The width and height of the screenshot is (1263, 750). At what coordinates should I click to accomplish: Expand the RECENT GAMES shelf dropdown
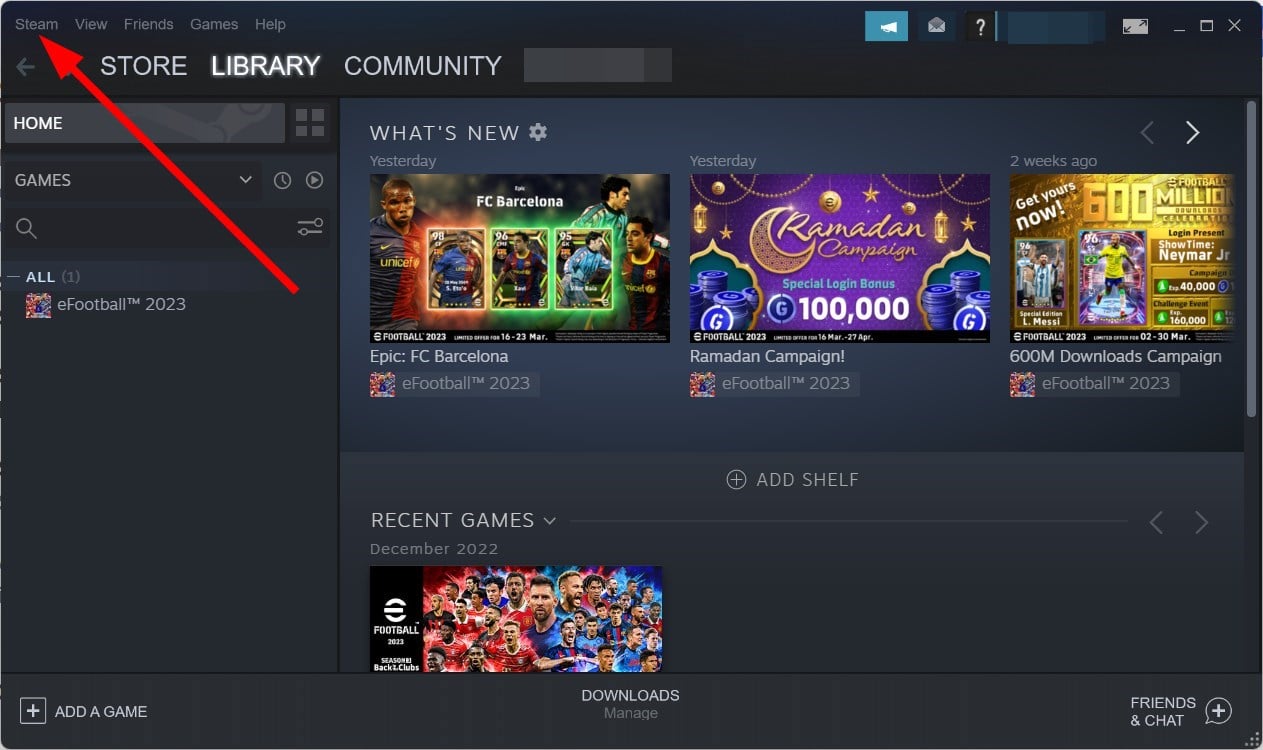click(549, 520)
